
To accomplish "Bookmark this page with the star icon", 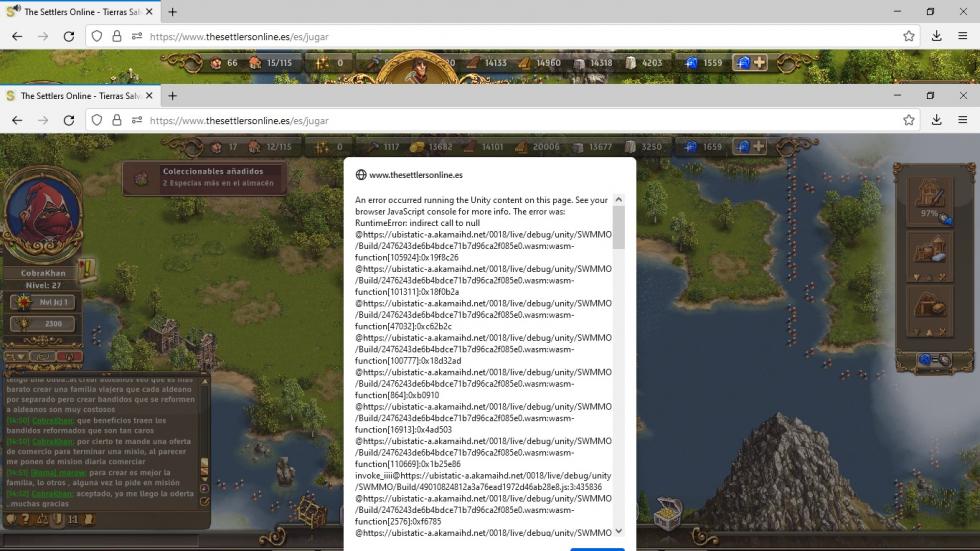I will point(908,120).
